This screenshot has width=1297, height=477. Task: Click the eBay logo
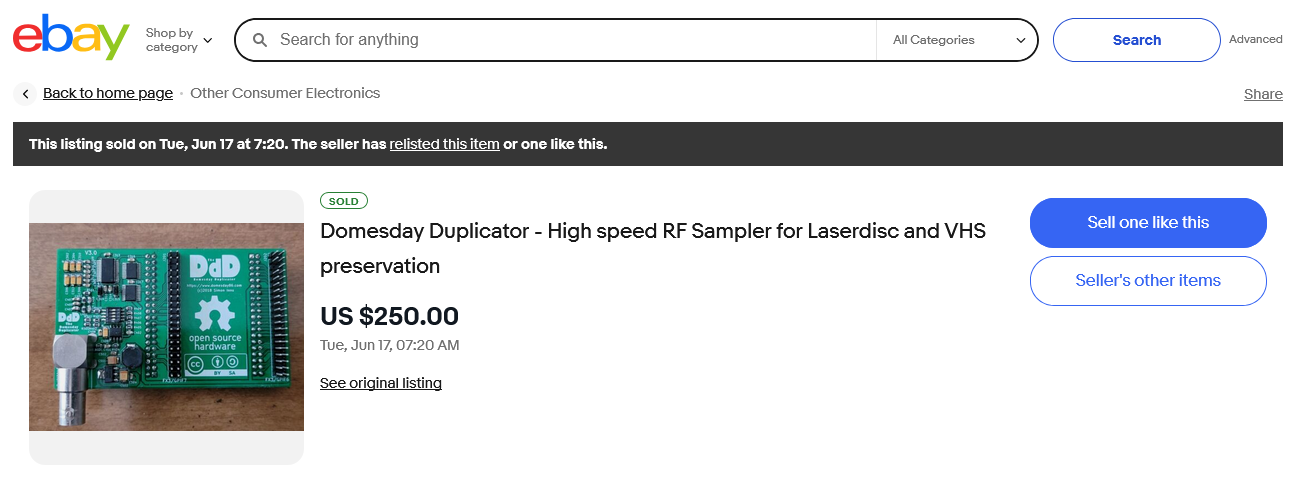pyautogui.click(x=71, y=39)
